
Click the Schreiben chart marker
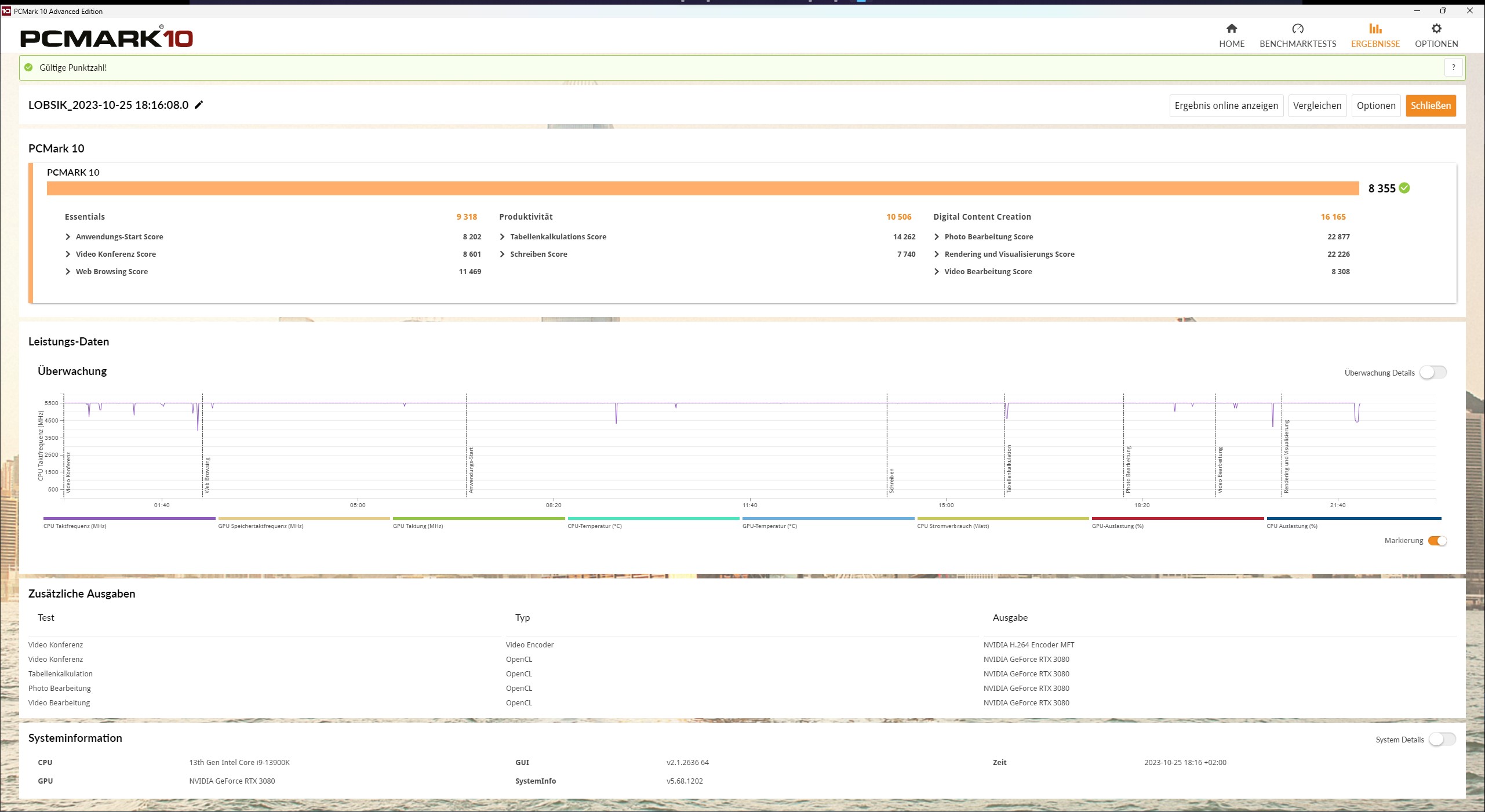891,481
